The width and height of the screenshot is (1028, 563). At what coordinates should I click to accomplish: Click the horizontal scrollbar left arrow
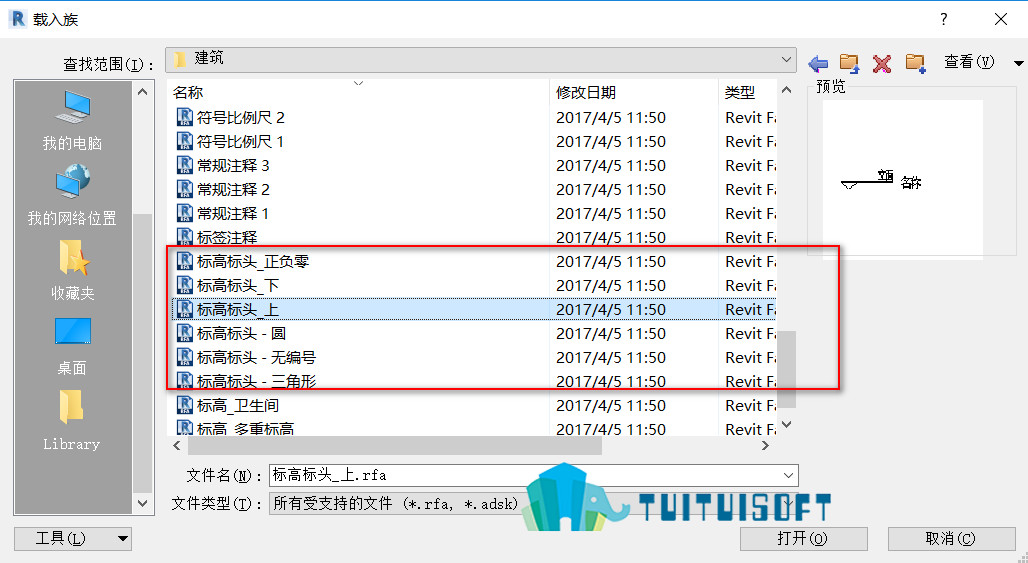(x=177, y=446)
